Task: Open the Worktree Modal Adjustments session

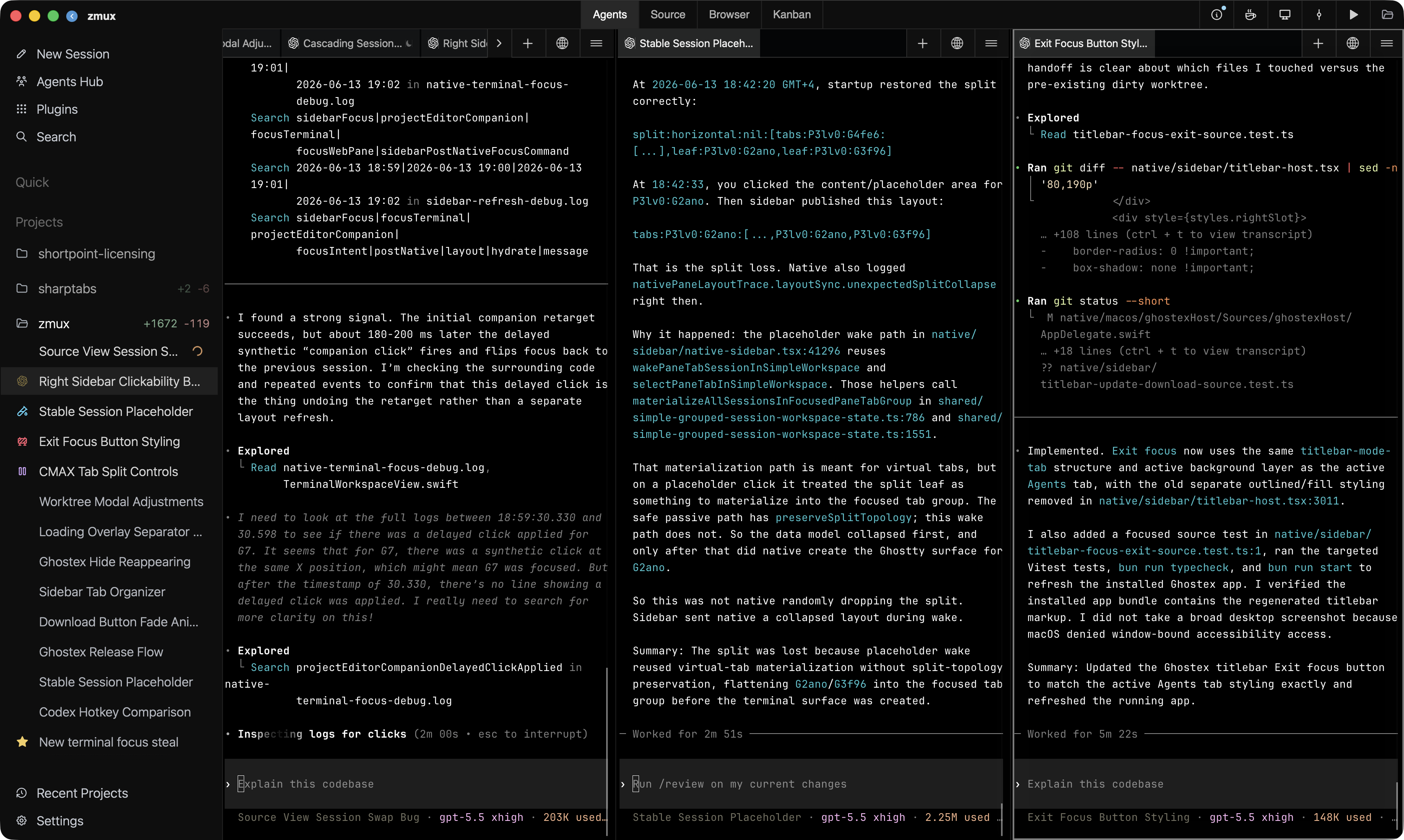Action: [x=121, y=502]
